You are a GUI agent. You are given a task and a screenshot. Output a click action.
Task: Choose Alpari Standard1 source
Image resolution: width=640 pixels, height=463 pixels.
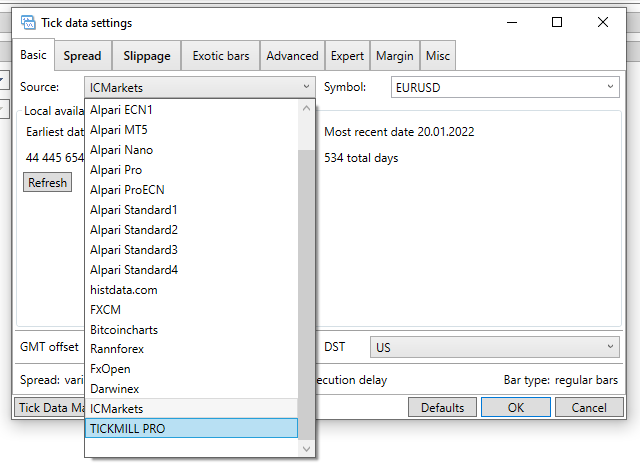click(191, 210)
